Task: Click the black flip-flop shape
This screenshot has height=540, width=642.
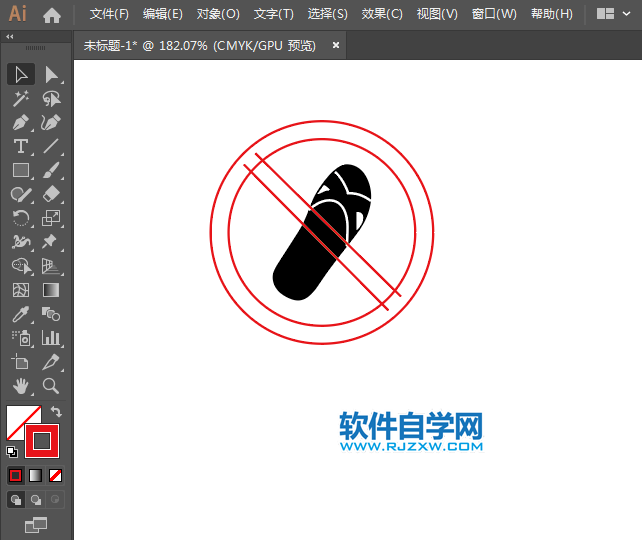Action: point(322,232)
